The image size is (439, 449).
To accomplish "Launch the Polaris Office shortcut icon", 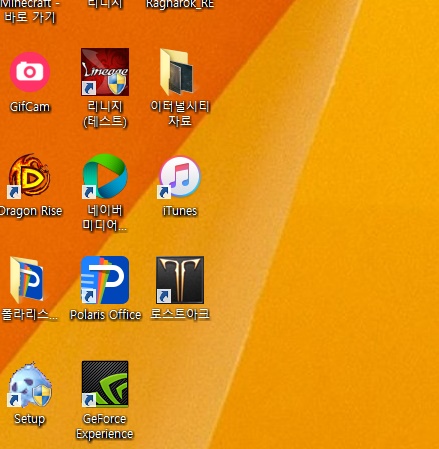I will pyautogui.click(x=105, y=280).
